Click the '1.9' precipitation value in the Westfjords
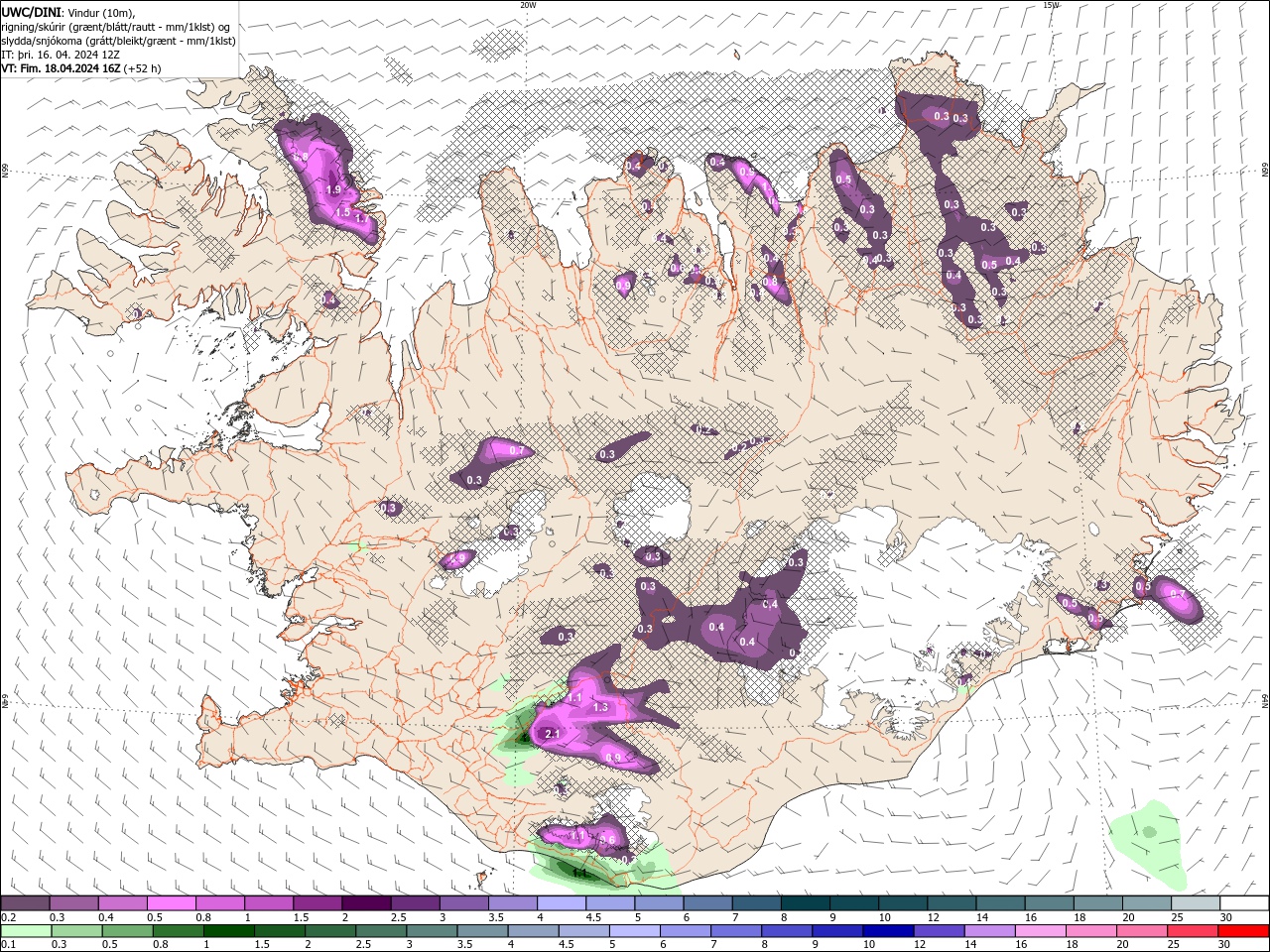Screen dimensions: 1270x952 (333, 189)
